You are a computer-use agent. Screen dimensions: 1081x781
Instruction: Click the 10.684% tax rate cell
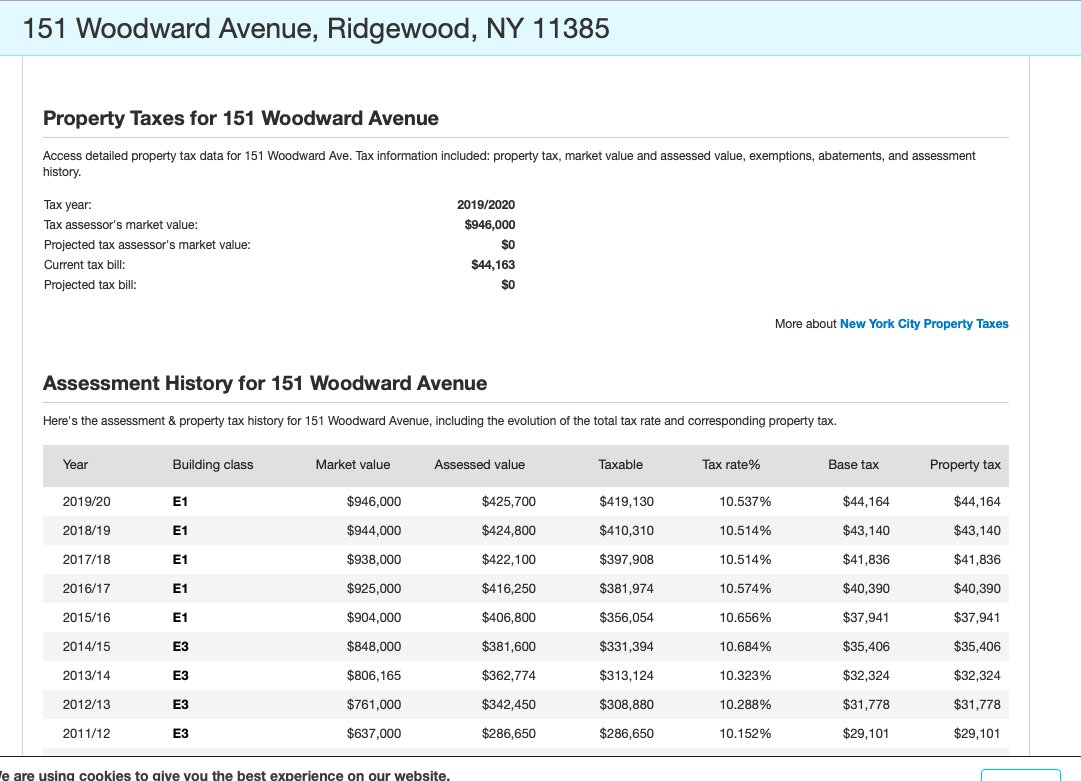tap(745, 647)
